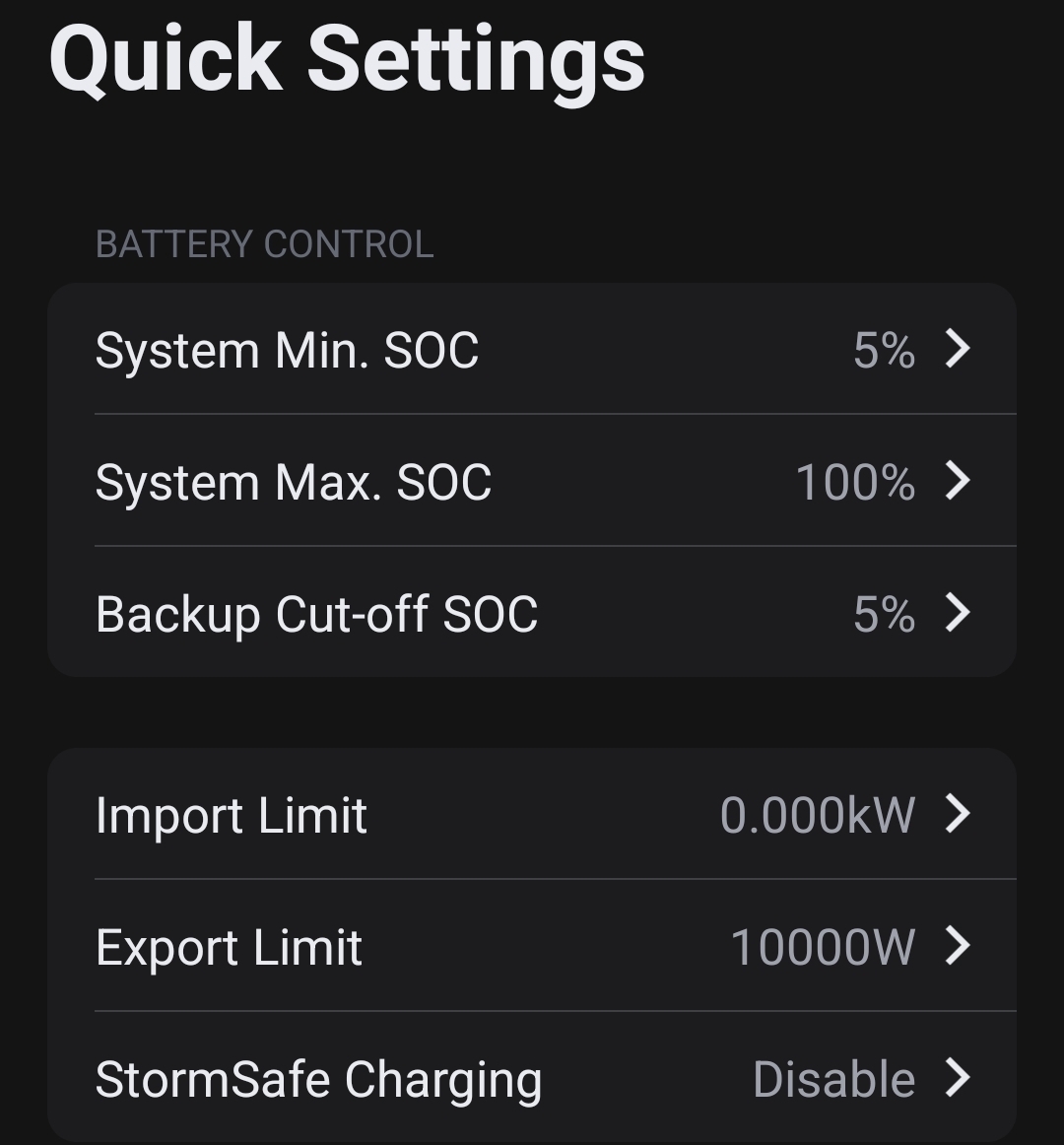Choose the Backup Cut-off SOC label

[x=316, y=615]
